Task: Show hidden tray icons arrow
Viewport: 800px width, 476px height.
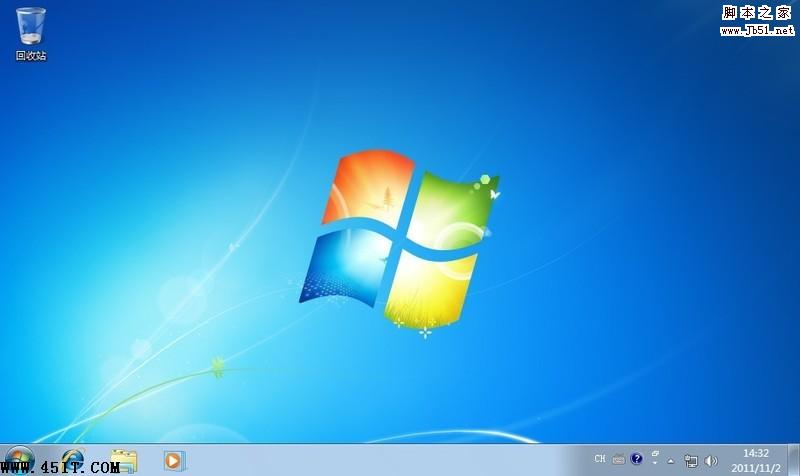Action: pyautogui.click(x=671, y=461)
